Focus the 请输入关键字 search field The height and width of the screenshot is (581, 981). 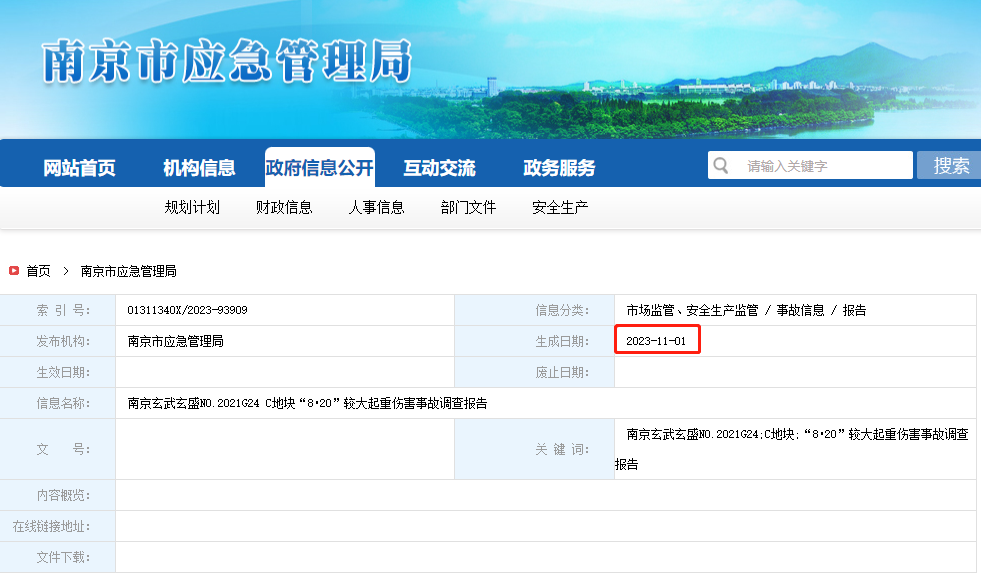[x=810, y=166]
